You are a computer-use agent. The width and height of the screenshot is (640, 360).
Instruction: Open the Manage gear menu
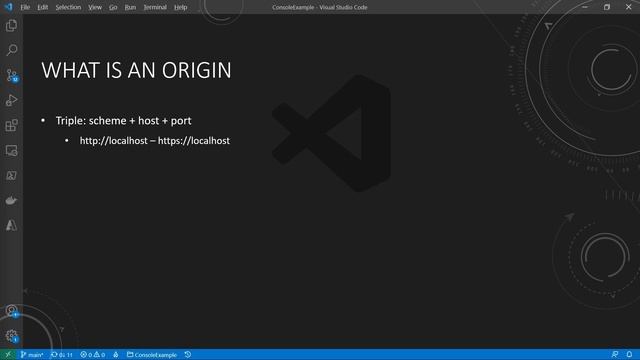click(11, 336)
